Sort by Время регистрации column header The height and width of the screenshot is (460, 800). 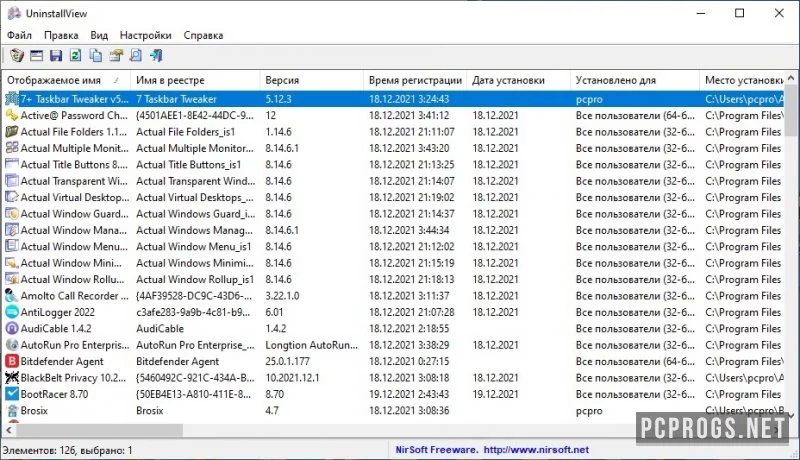pyautogui.click(x=415, y=80)
